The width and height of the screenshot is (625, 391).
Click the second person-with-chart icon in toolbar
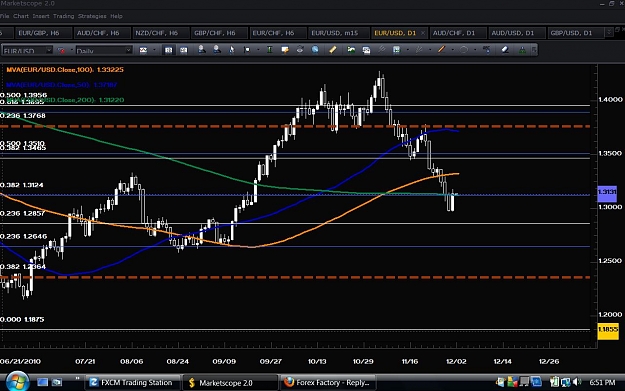(x=216, y=49)
